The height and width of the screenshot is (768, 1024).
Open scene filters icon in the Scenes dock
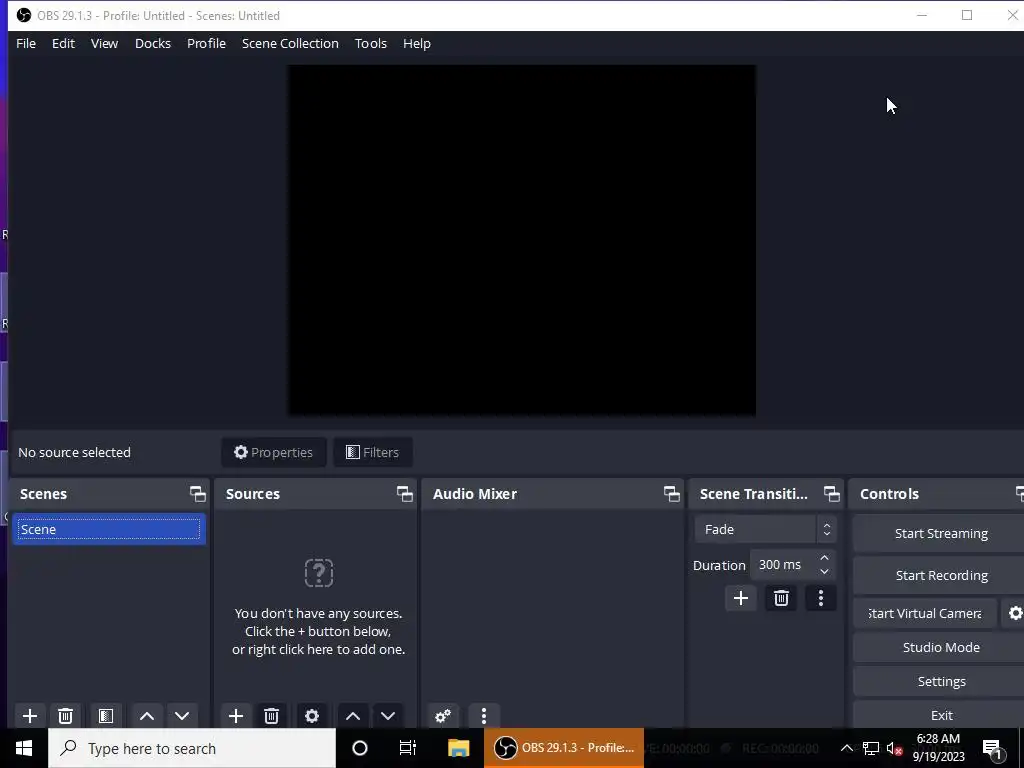[106, 716]
